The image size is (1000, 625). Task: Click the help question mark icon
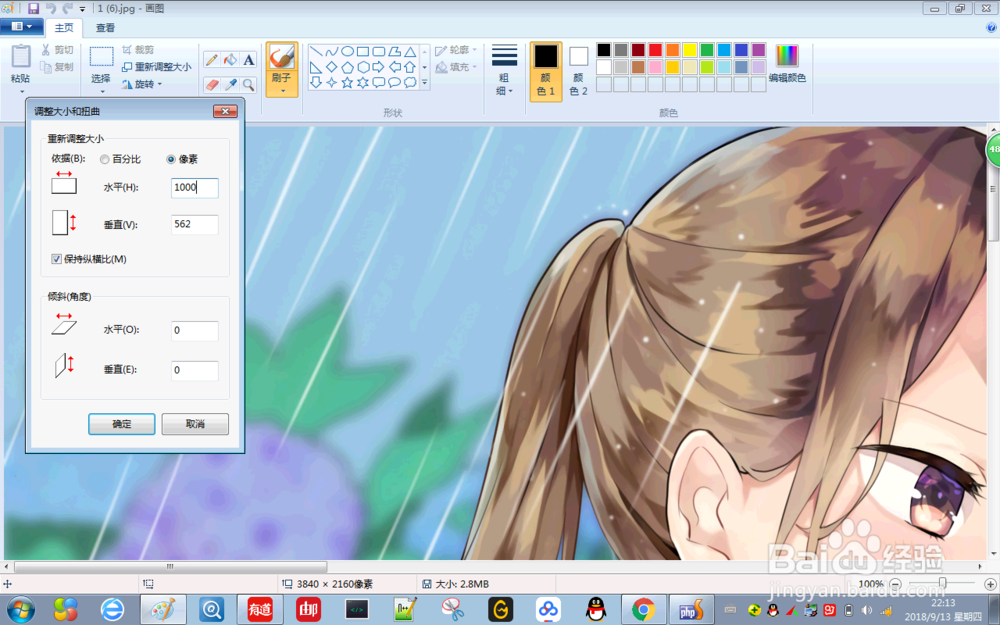pos(992,27)
